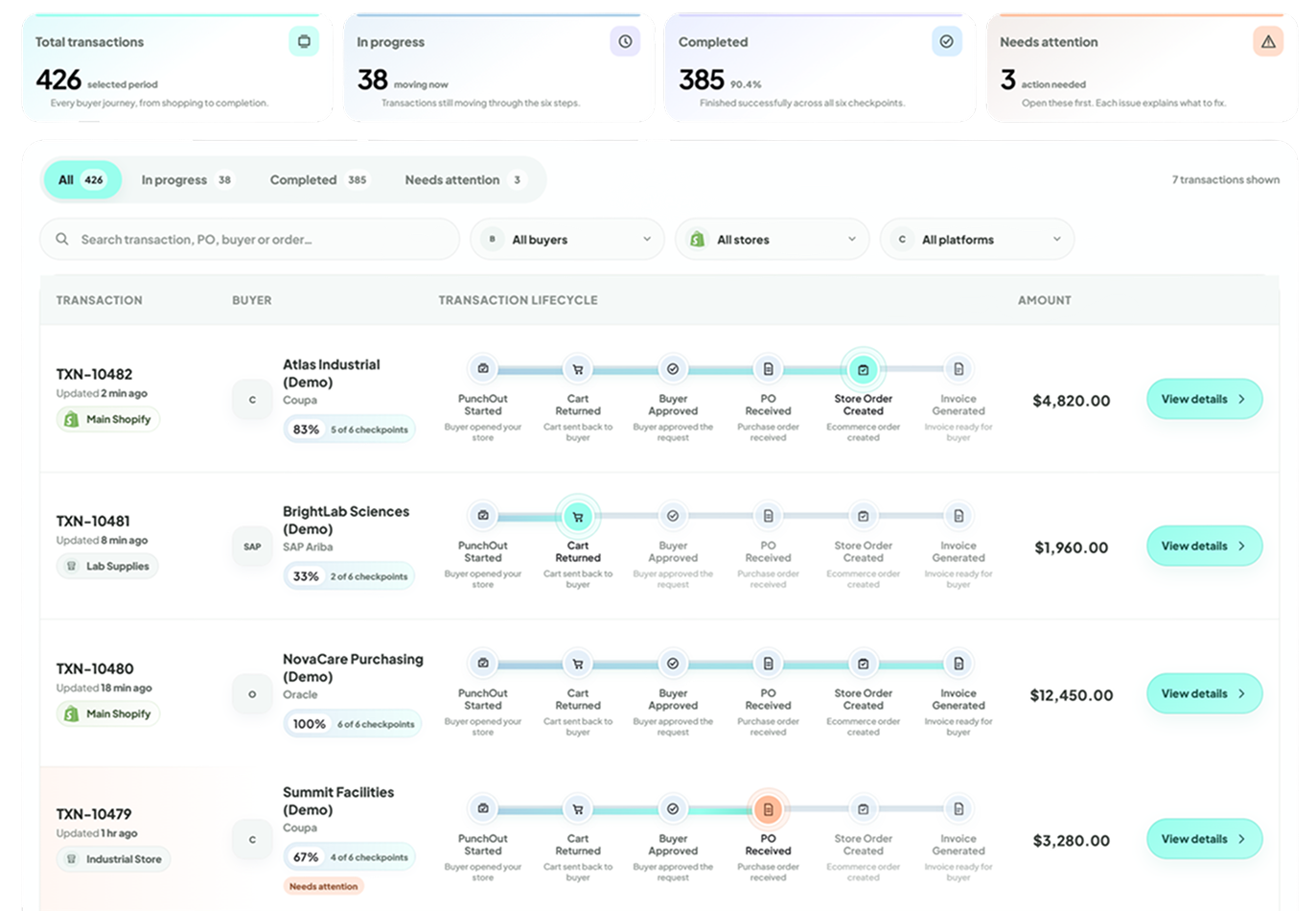
Task: View details for TXN-10481
Action: [x=1205, y=546]
